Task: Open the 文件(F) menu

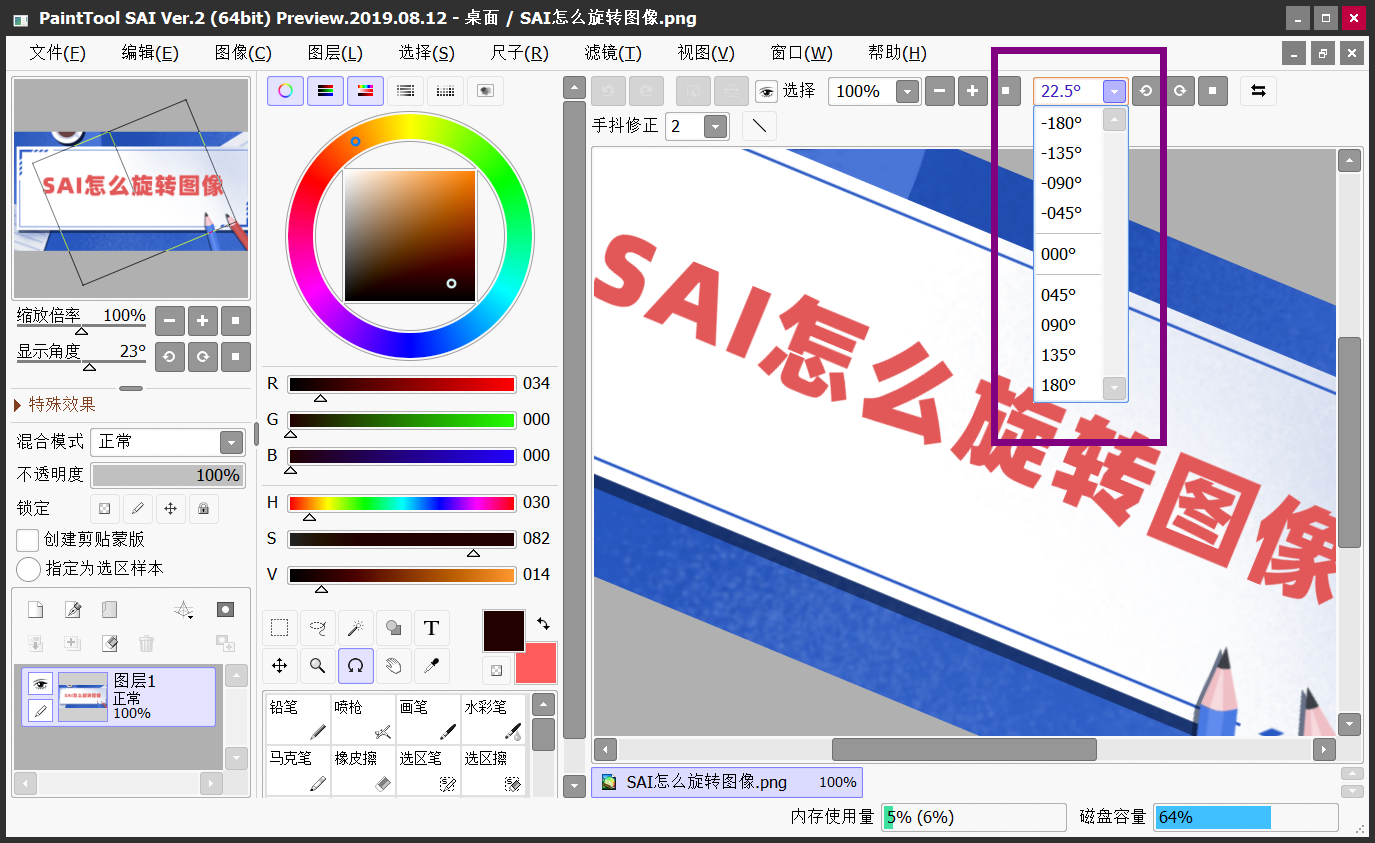Action: click(x=57, y=53)
